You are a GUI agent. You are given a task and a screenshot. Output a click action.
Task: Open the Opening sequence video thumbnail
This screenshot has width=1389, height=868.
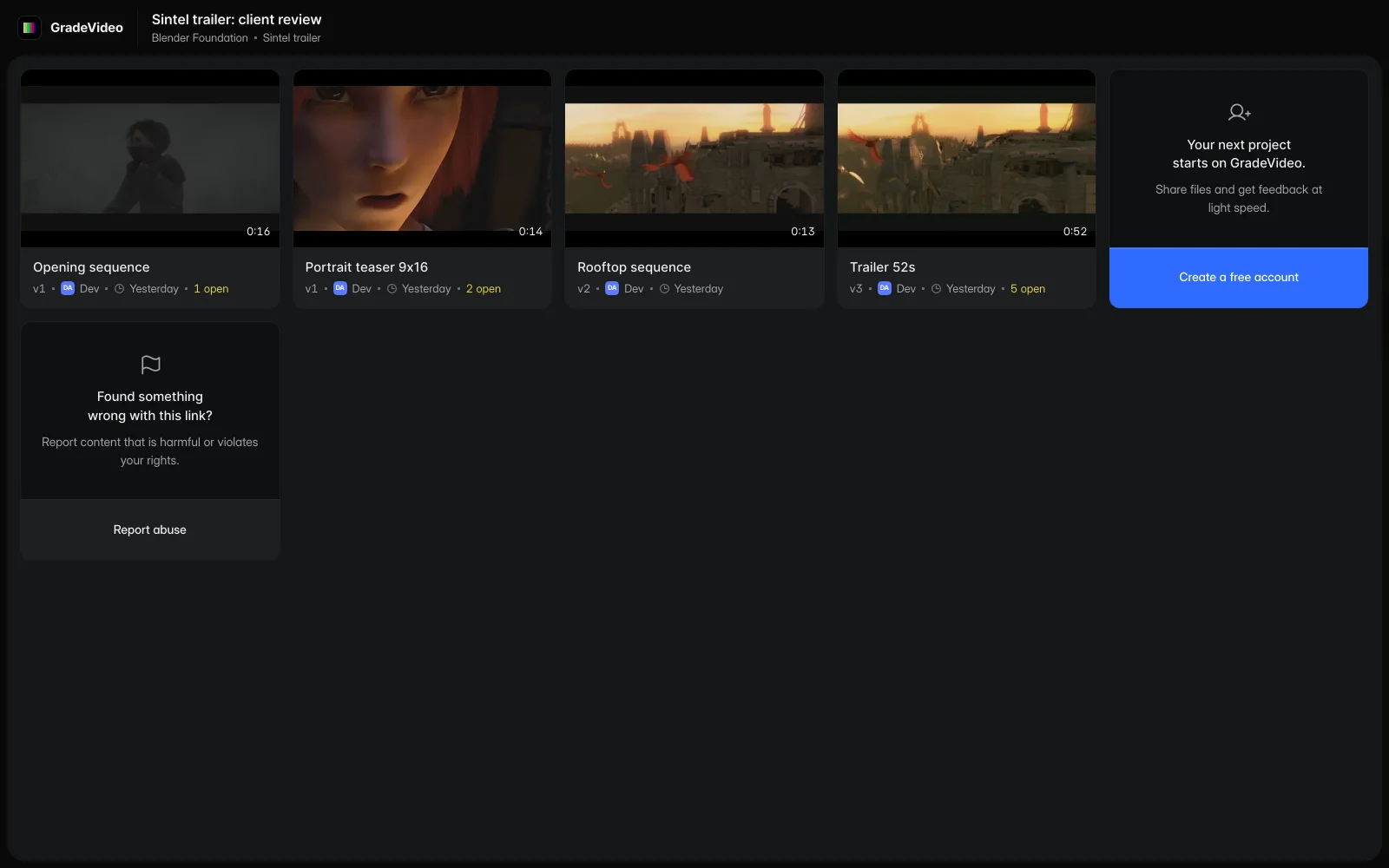coord(150,158)
